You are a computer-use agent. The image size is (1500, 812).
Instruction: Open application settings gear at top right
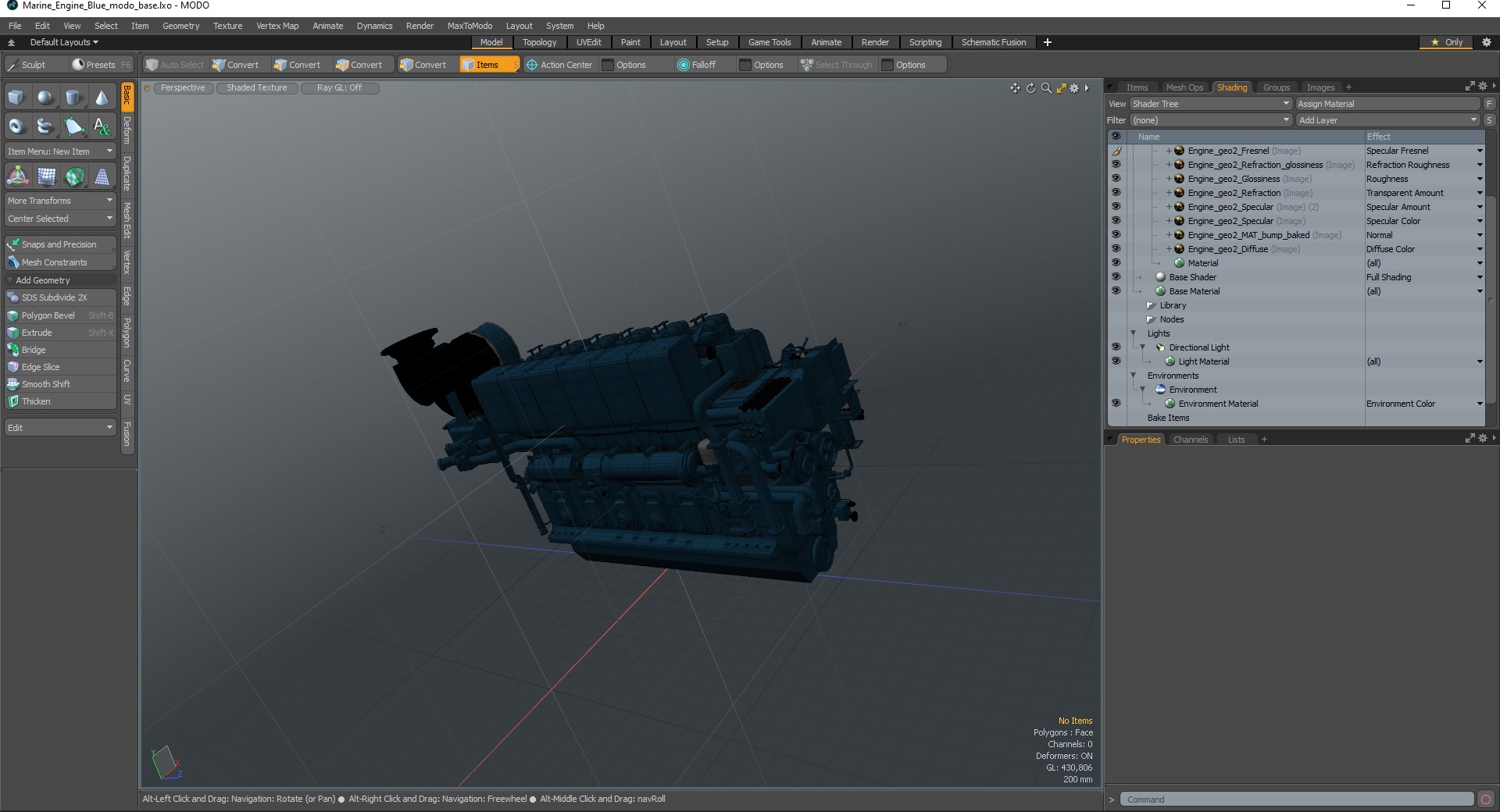(x=1487, y=42)
